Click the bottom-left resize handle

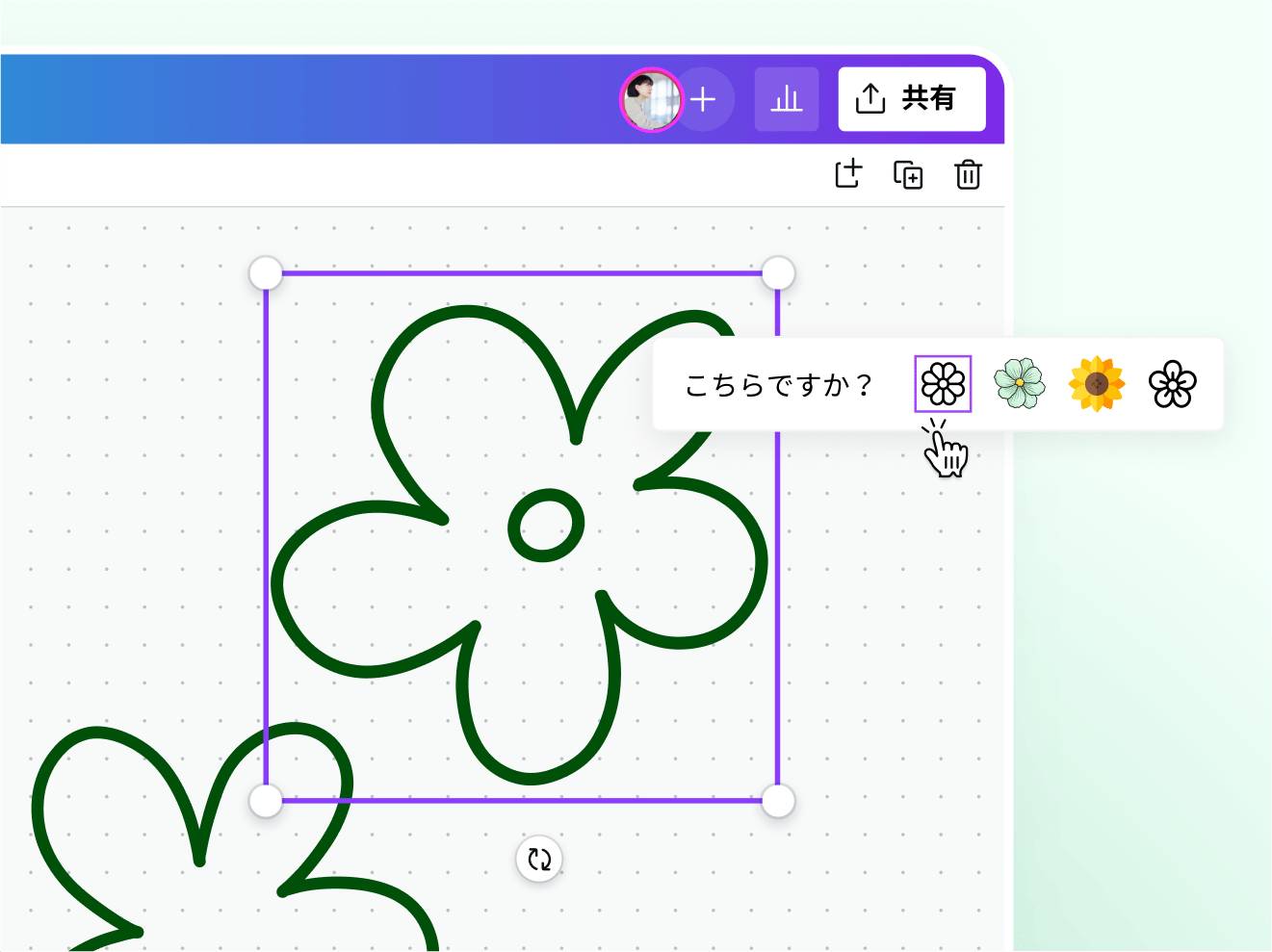tap(265, 798)
